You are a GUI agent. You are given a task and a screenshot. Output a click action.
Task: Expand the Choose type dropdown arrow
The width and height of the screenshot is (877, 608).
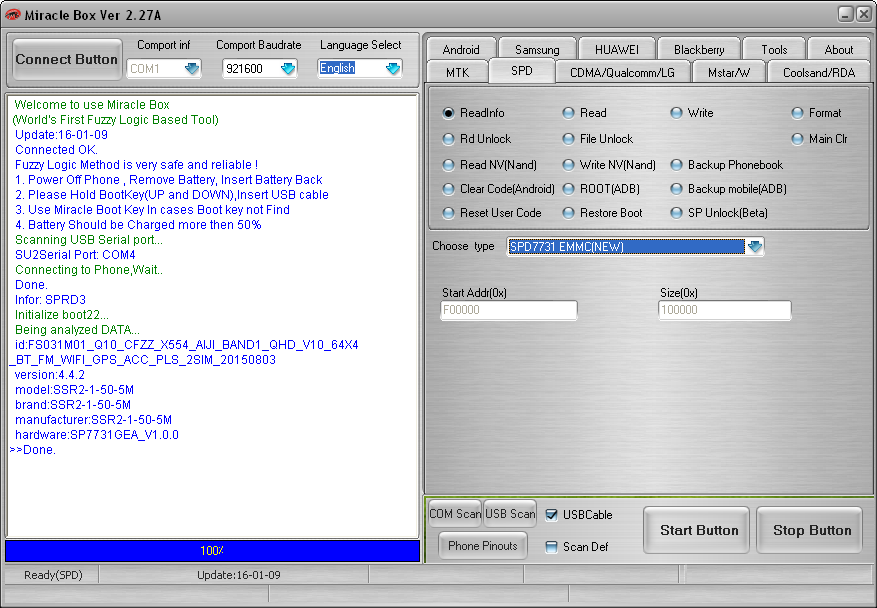[x=755, y=246]
